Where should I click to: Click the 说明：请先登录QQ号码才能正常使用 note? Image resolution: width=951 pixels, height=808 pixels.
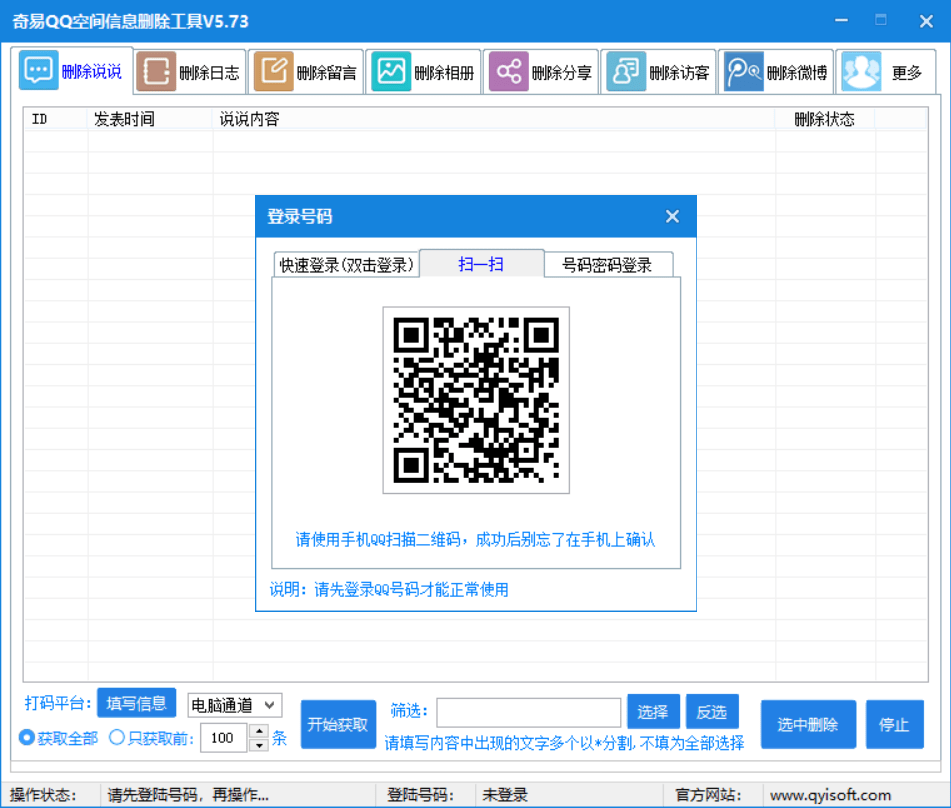pos(389,589)
